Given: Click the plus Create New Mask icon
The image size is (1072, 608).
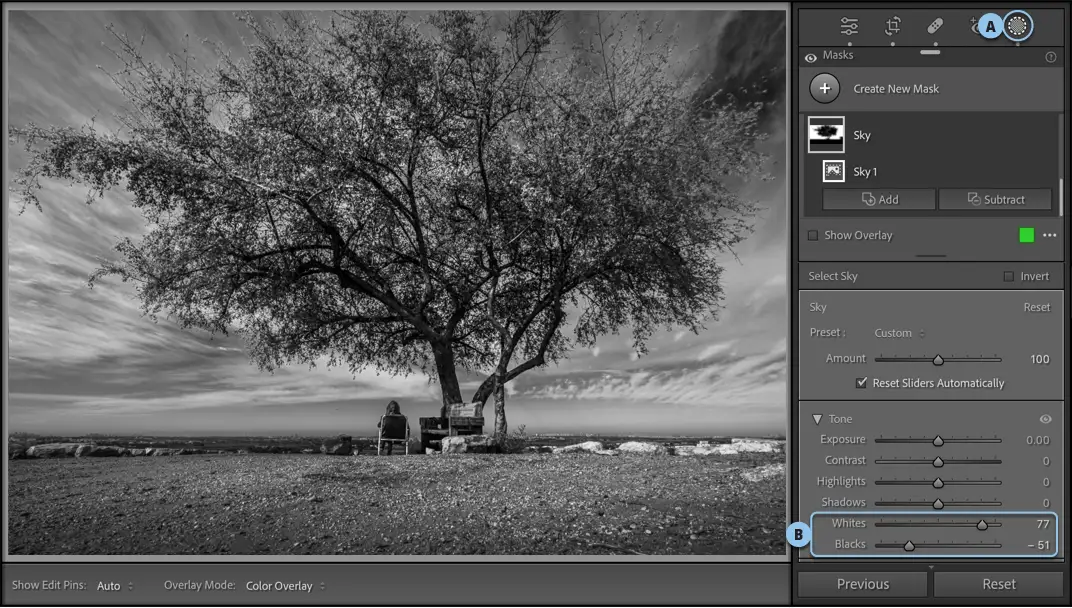Looking at the screenshot, I should [825, 88].
